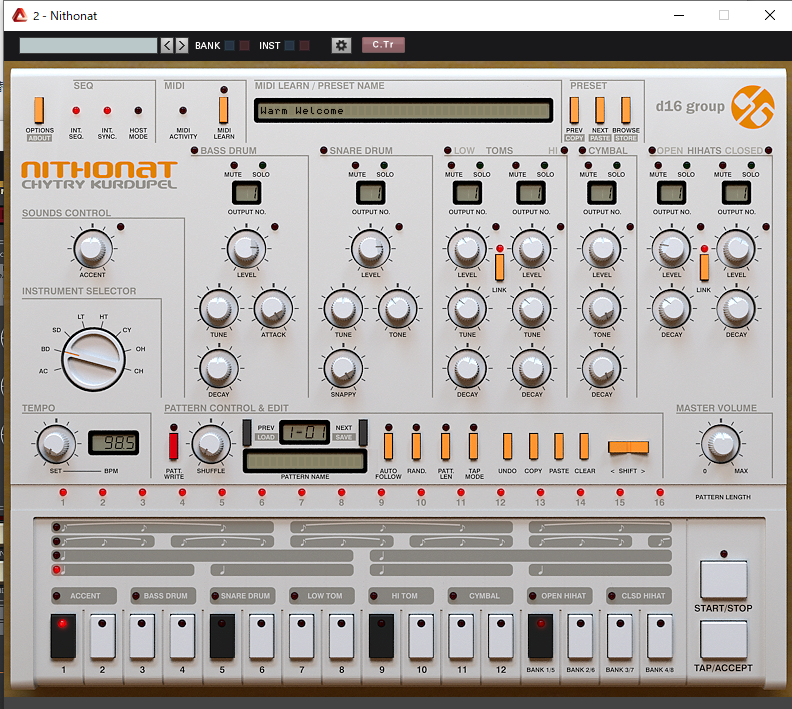Mute the Low Tom
This screenshot has width=792, height=709.
[452, 166]
